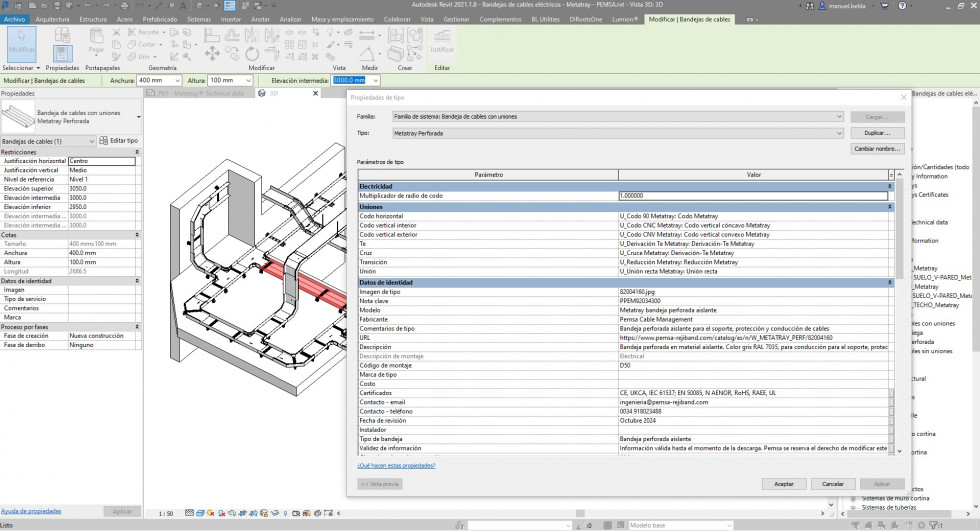Click the Duplicar button
Viewport: 980px width, 531px height.
(x=877, y=133)
